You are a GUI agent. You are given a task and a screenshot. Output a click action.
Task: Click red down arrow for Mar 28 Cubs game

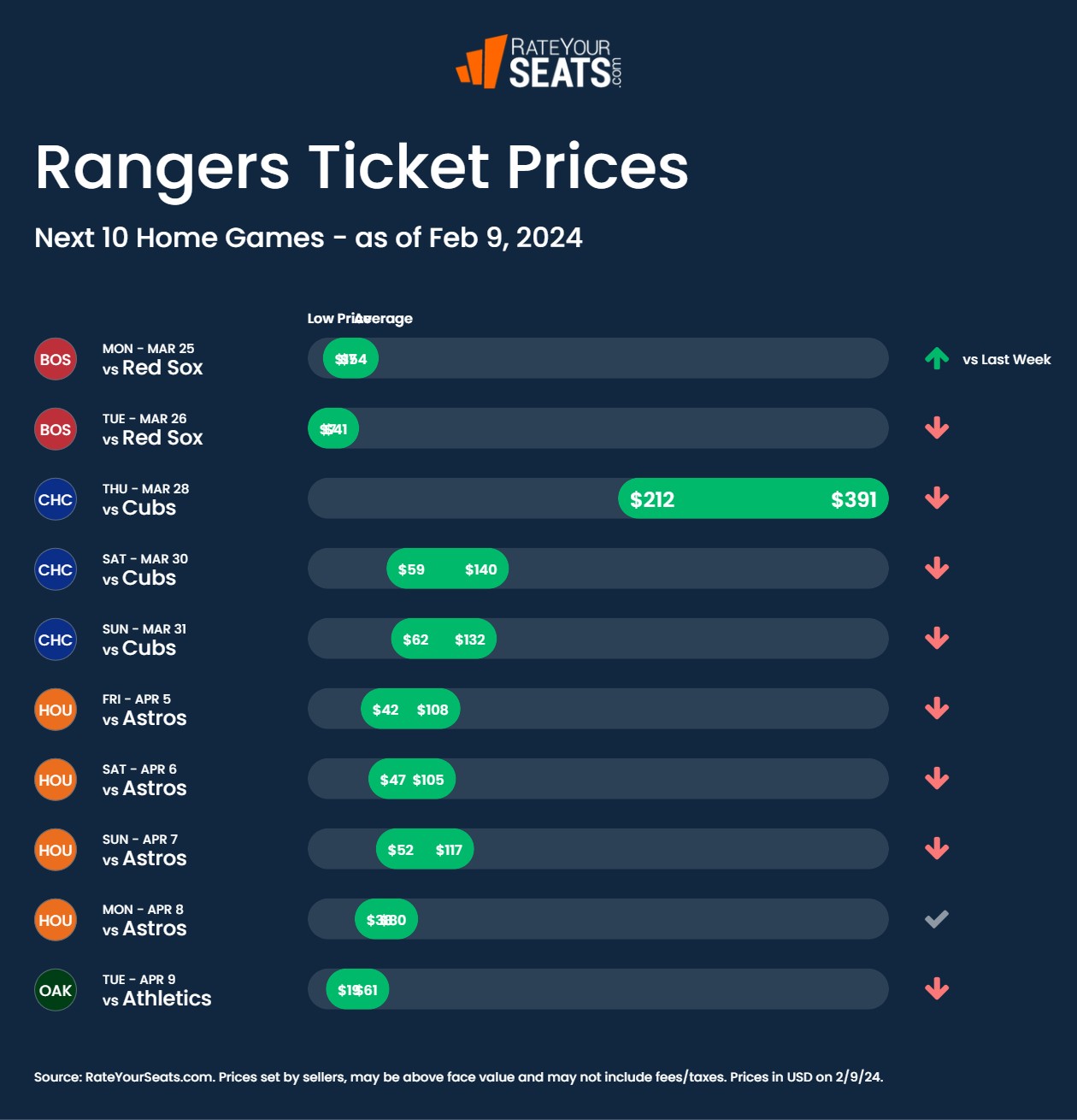(937, 498)
